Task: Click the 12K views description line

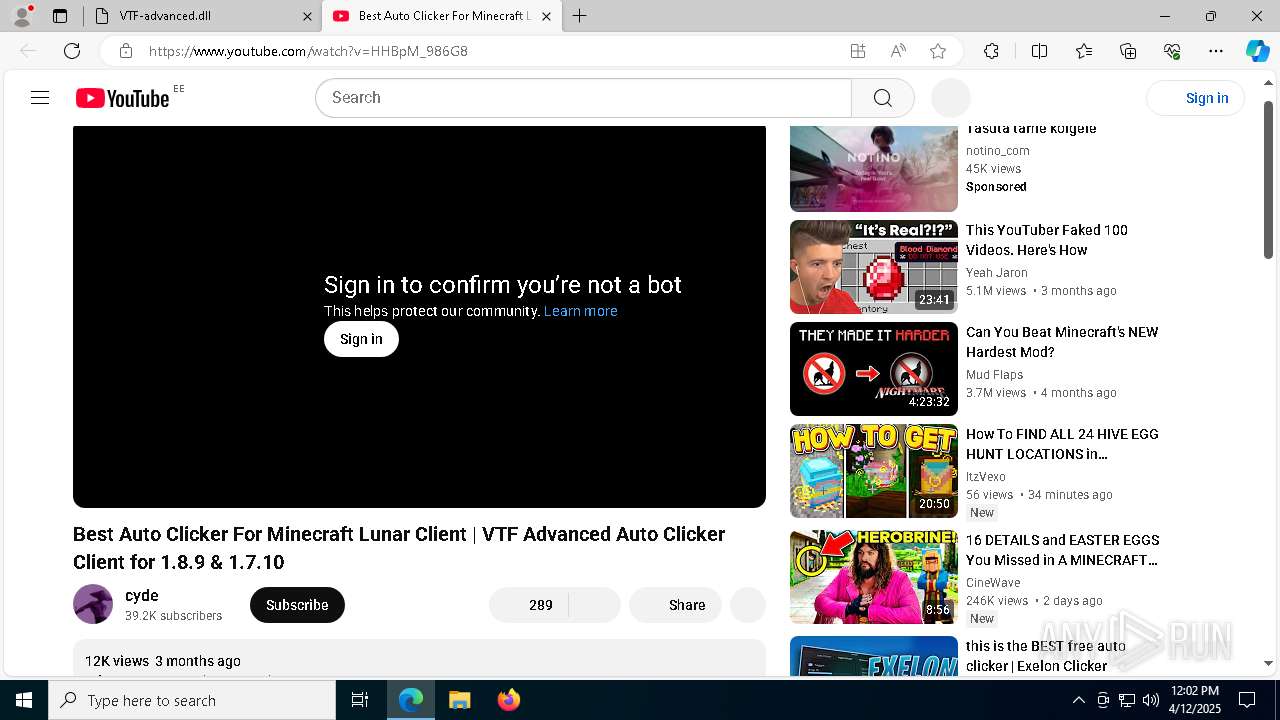Action: click(163, 661)
